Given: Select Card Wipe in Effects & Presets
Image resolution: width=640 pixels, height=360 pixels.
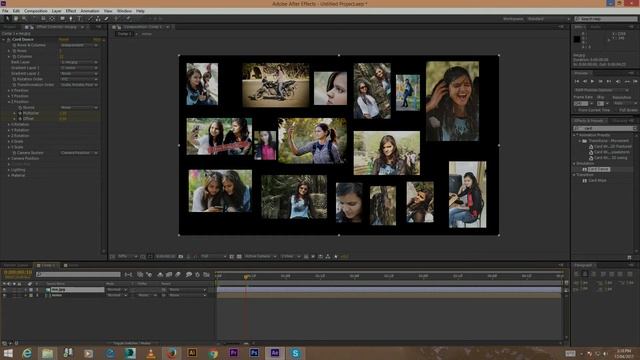Looking at the screenshot, I should point(597,180).
